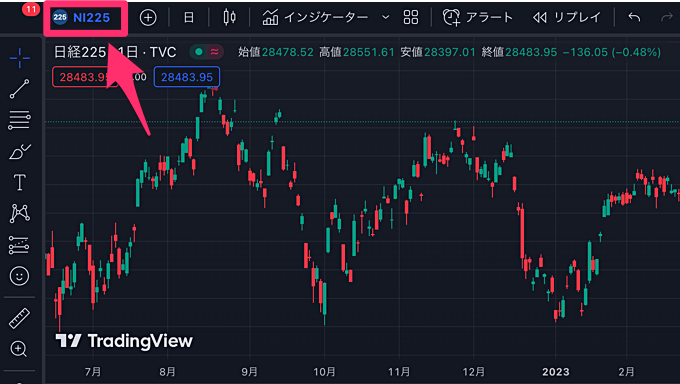Open the インジケーター indicators dialog

coord(315,18)
